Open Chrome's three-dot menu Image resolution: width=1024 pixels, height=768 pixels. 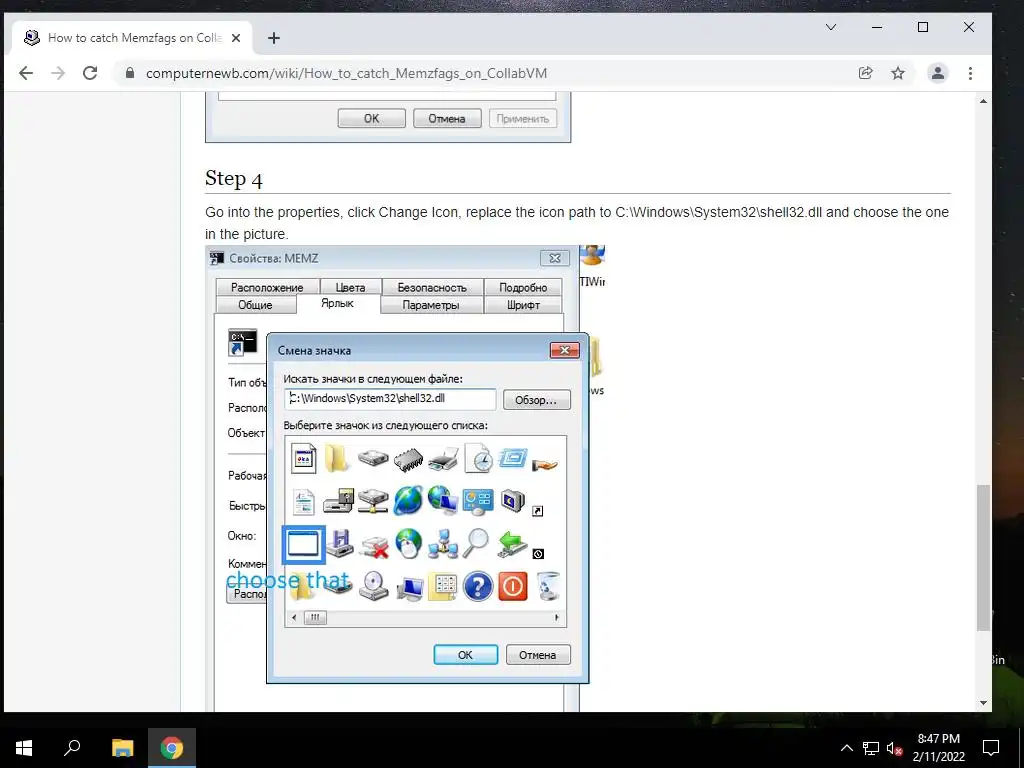970,73
